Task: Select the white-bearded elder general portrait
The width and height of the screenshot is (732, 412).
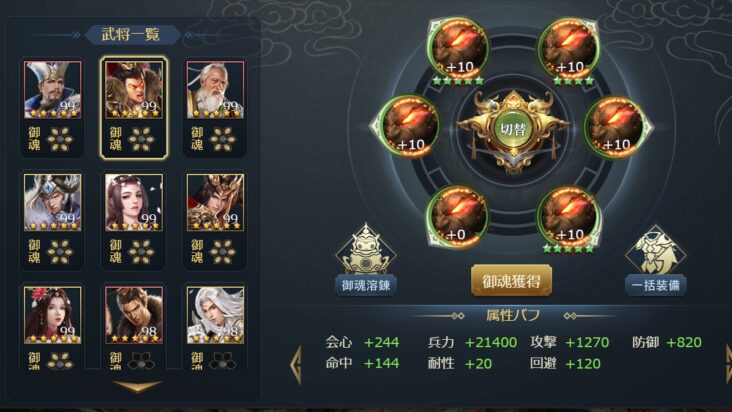Action: click(x=215, y=90)
